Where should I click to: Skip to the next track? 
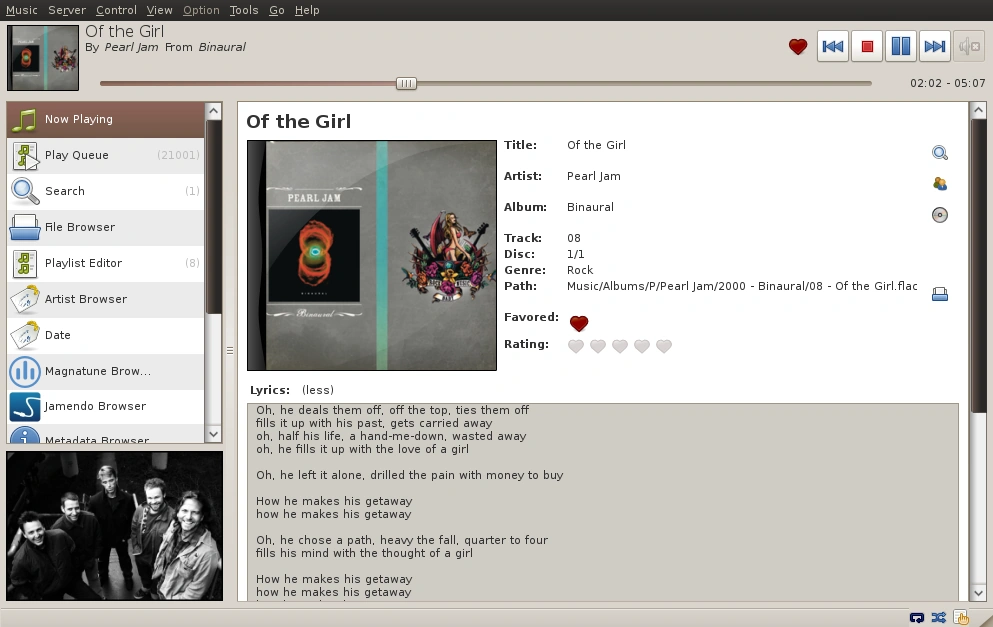click(935, 46)
